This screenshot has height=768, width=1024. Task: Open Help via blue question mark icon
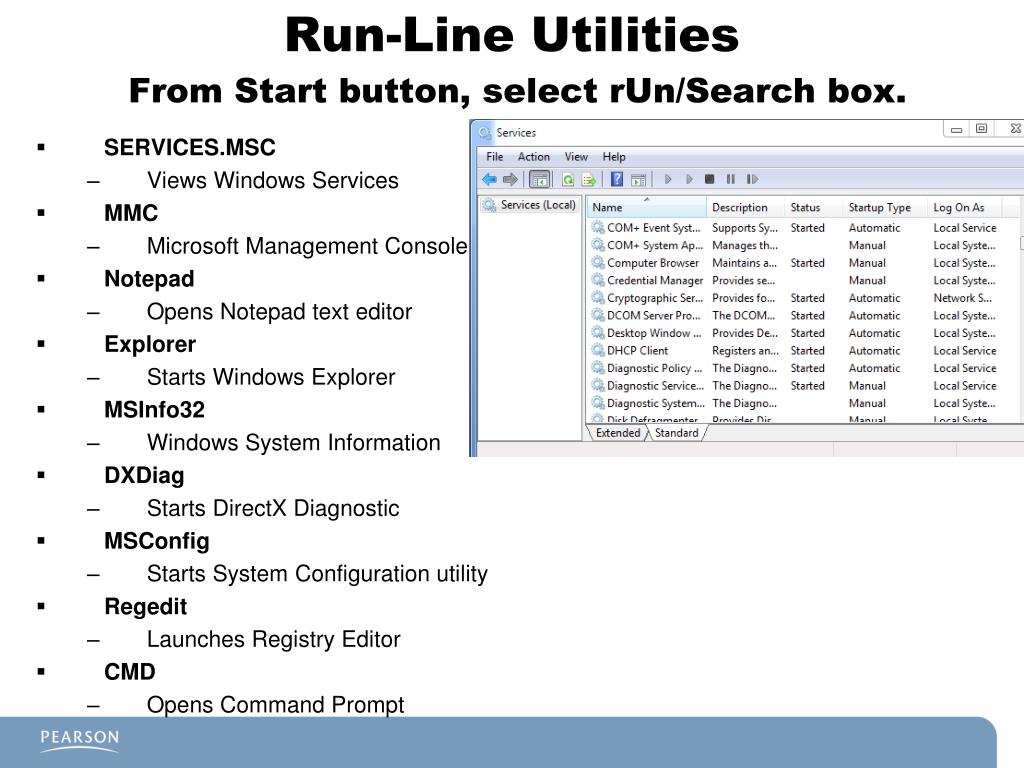[617, 179]
